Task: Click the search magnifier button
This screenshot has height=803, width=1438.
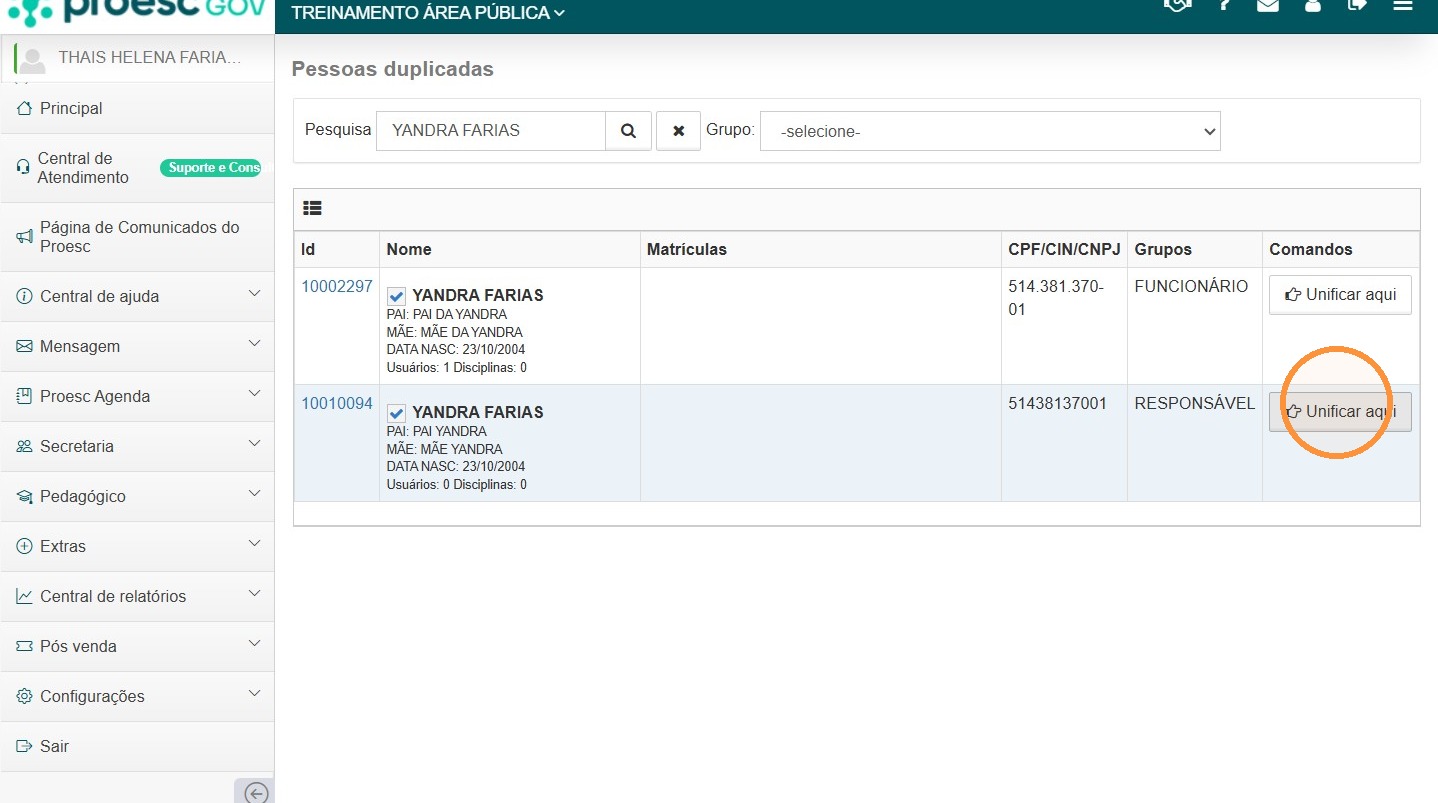Action: tap(629, 131)
